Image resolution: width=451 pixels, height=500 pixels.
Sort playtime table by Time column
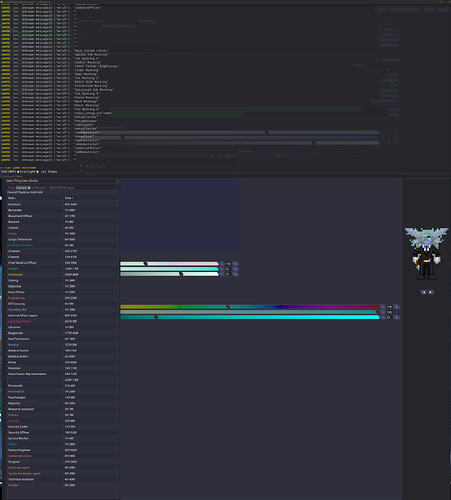[x=69, y=198]
